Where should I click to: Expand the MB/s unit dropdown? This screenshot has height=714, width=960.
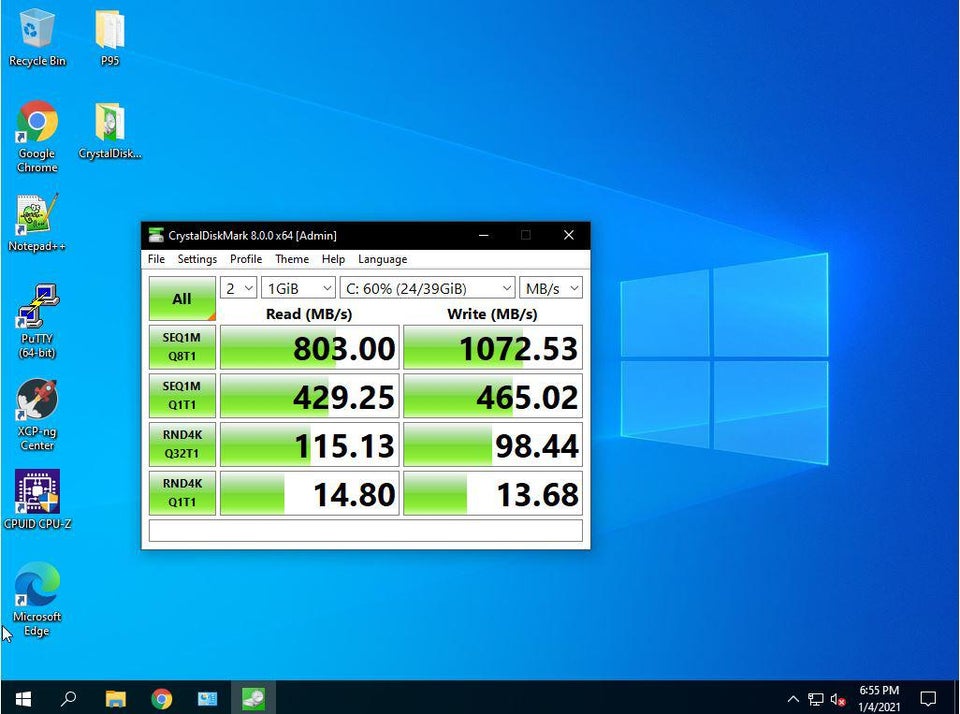(x=550, y=288)
